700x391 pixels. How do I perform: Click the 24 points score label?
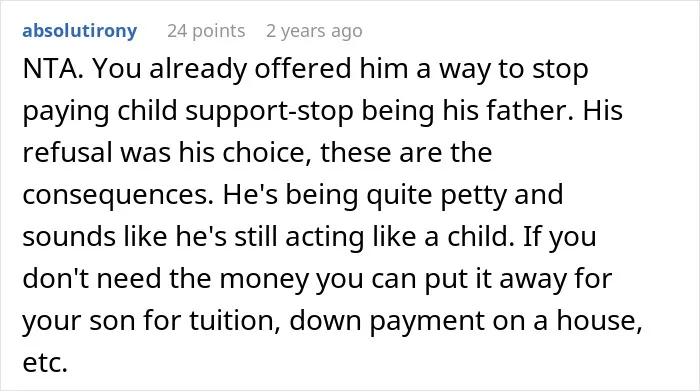click(206, 31)
